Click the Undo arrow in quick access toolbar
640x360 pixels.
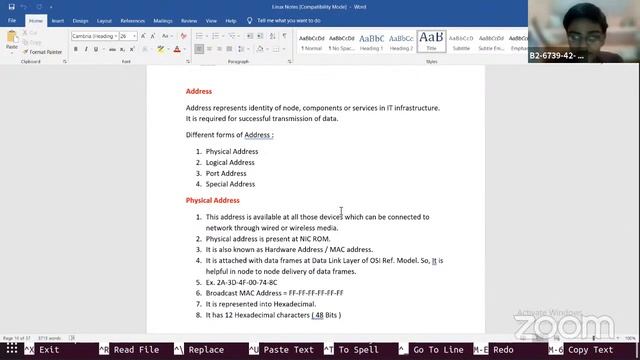click(x=24, y=7)
